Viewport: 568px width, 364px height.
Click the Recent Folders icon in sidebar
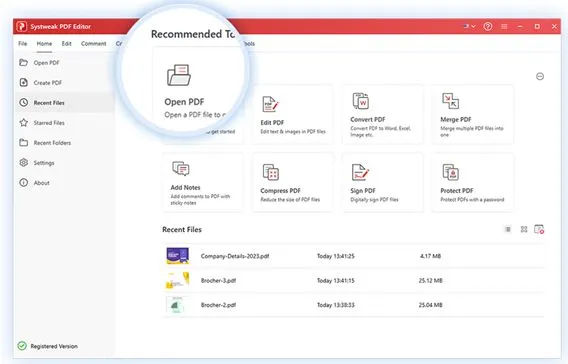pos(24,142)
